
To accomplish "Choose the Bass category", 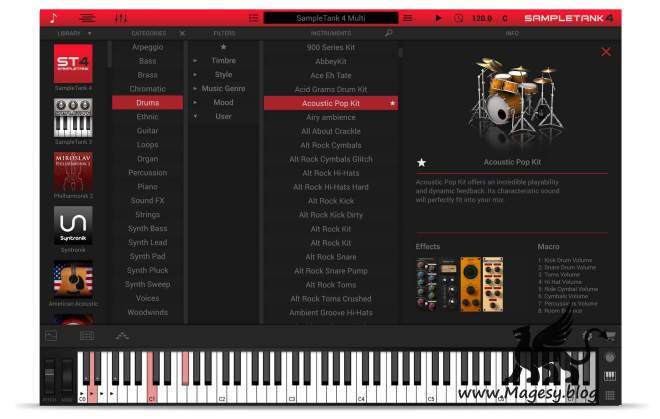I will click(147, 61).
